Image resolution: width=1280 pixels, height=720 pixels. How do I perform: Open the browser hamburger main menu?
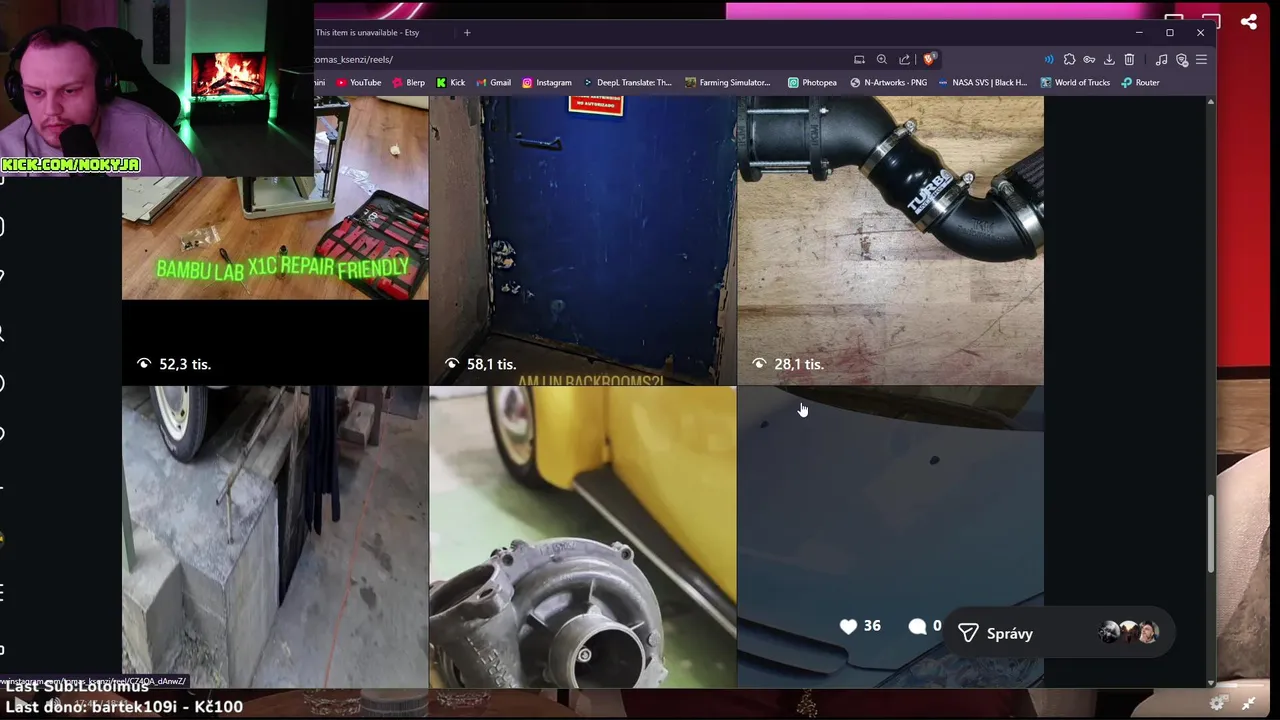(1201, 59)
